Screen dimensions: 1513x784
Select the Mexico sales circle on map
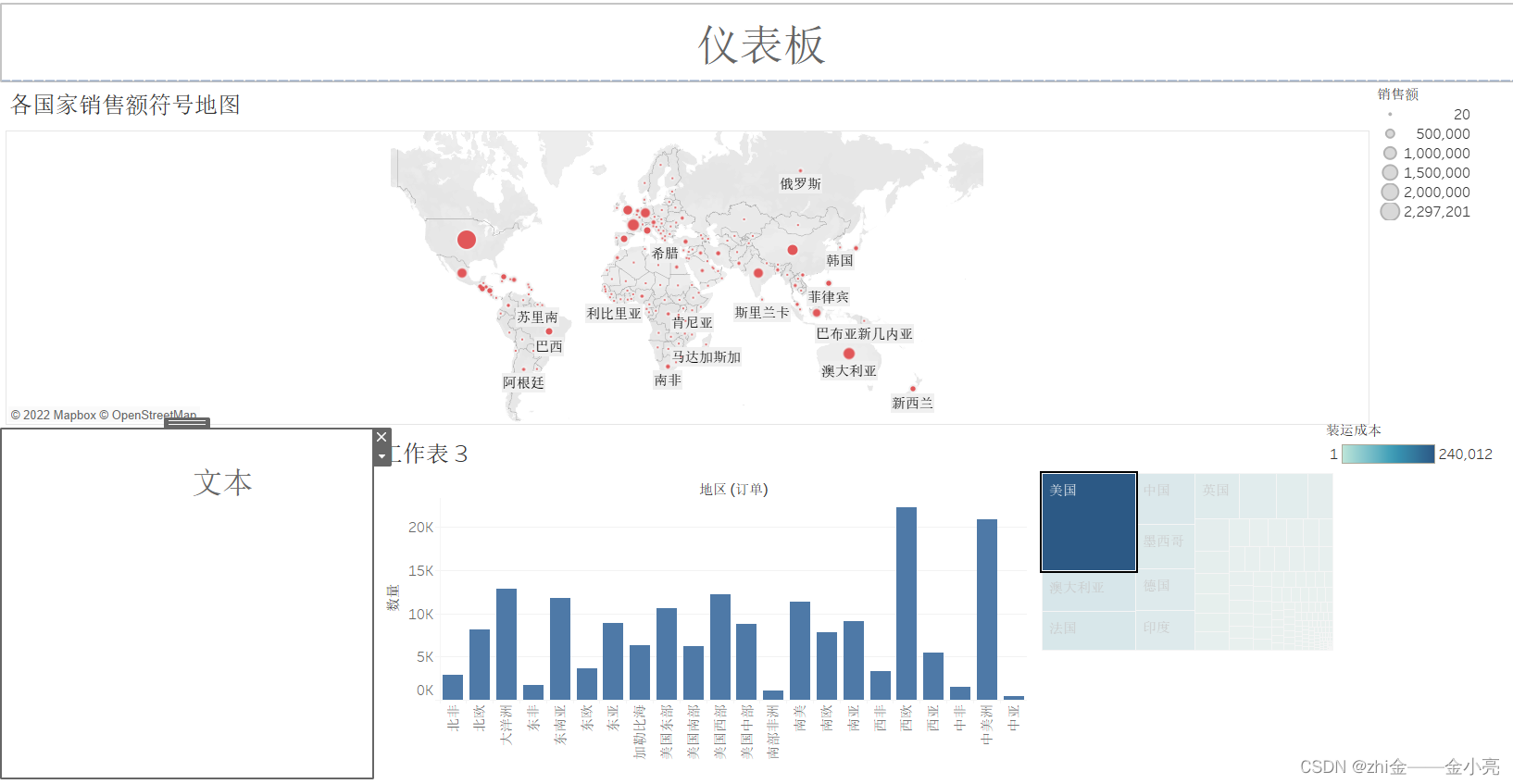[x=462, y=273]
